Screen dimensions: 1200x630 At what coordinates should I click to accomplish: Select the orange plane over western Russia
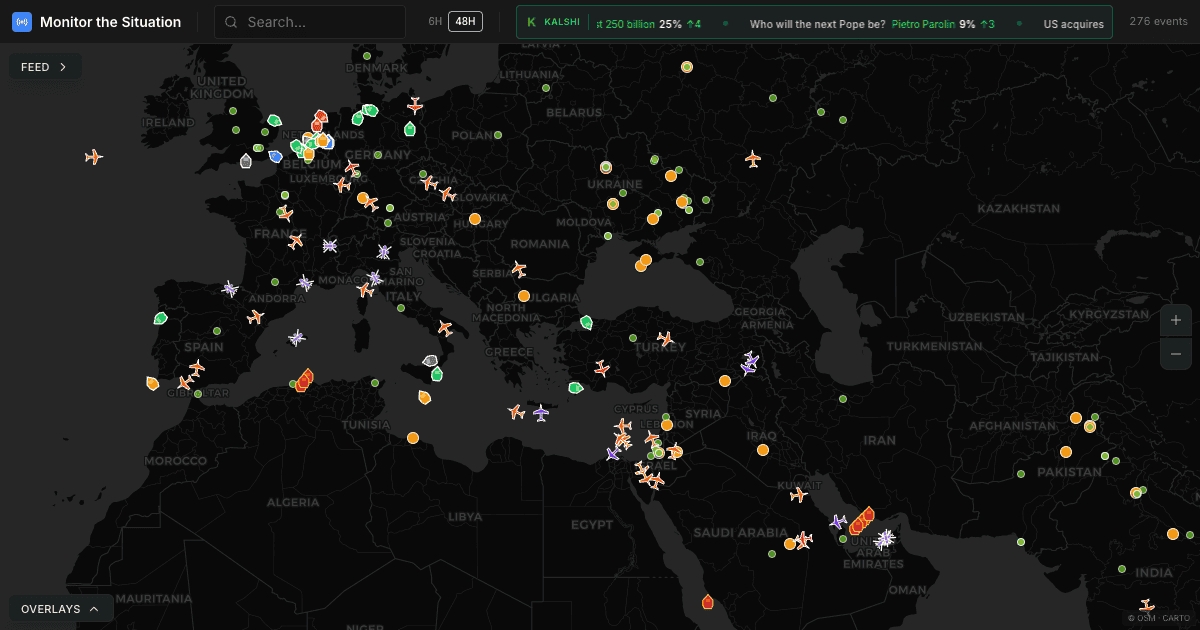click(753, 159)
